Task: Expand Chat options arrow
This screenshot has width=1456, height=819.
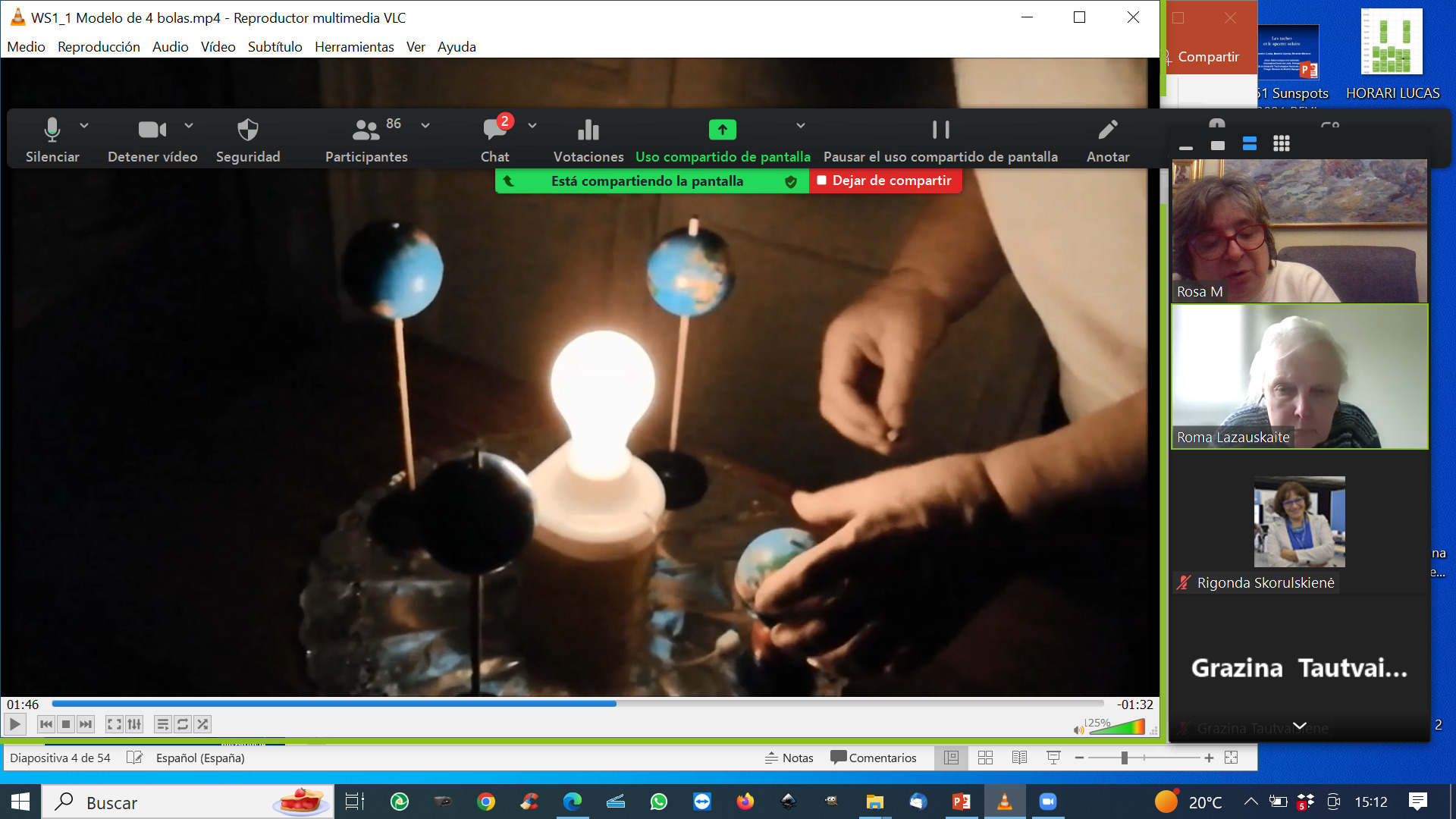Action: pos(532,126)
